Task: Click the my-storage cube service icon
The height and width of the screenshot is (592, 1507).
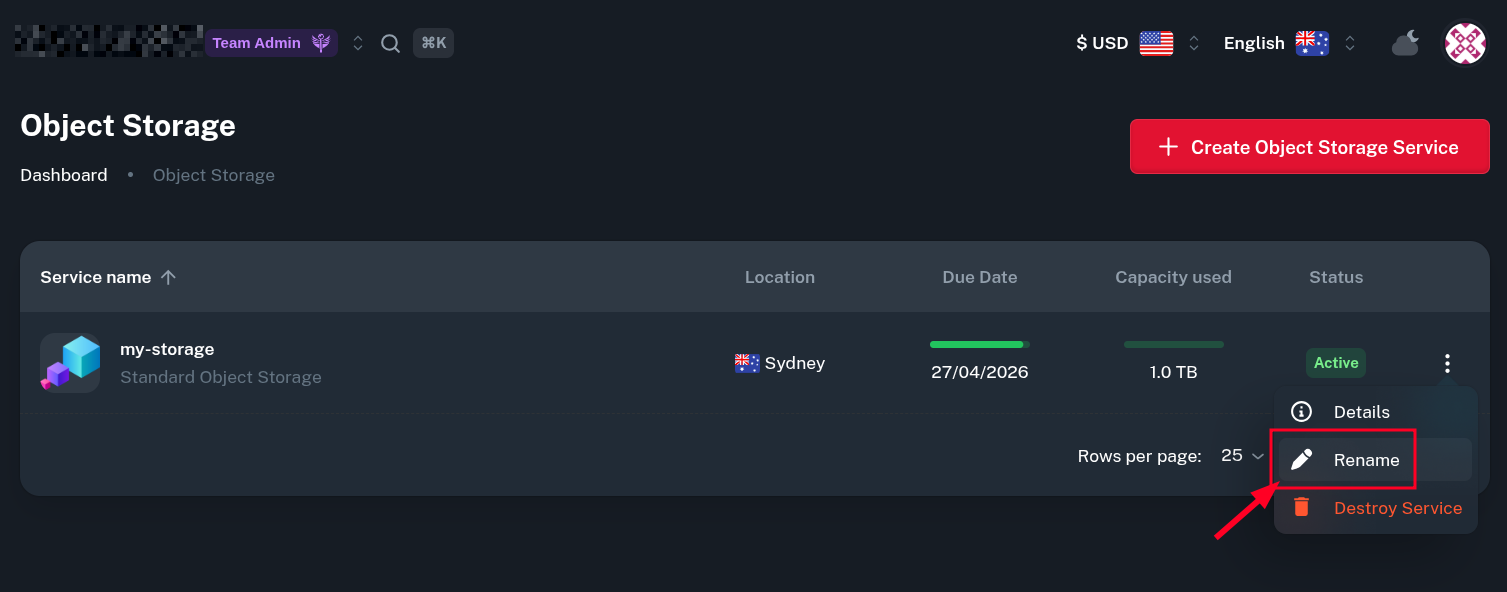Action: pyautogui.click(x=70, y=362)
